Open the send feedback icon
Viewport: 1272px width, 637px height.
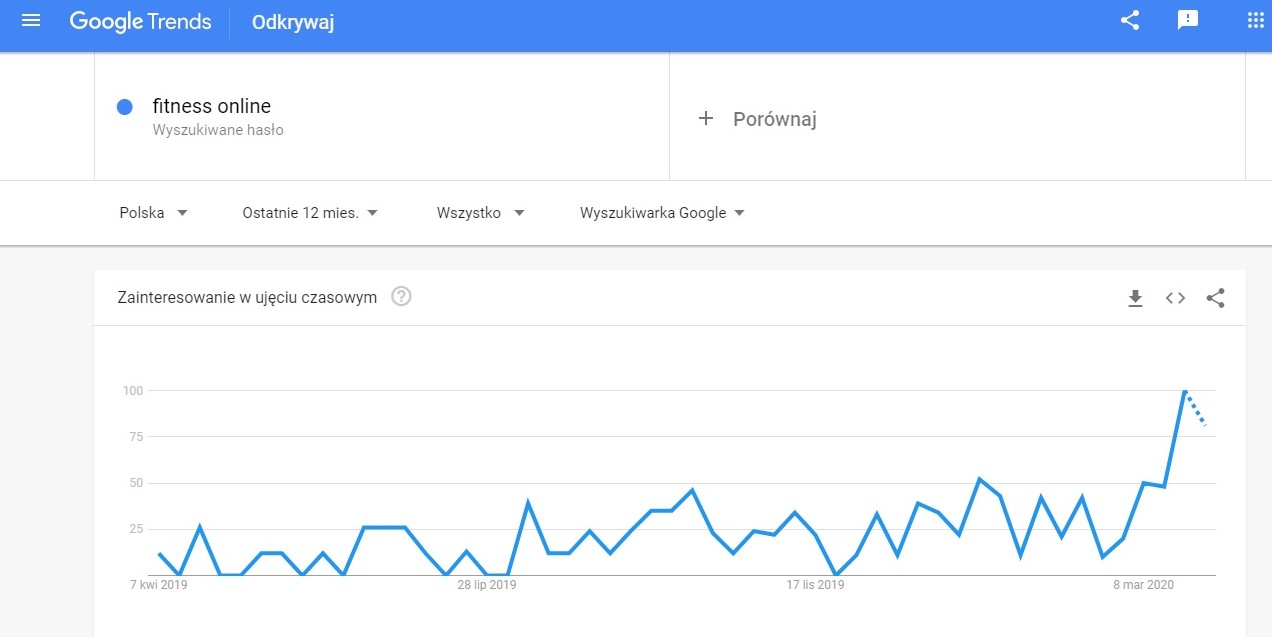click(x=1188, y=20)
